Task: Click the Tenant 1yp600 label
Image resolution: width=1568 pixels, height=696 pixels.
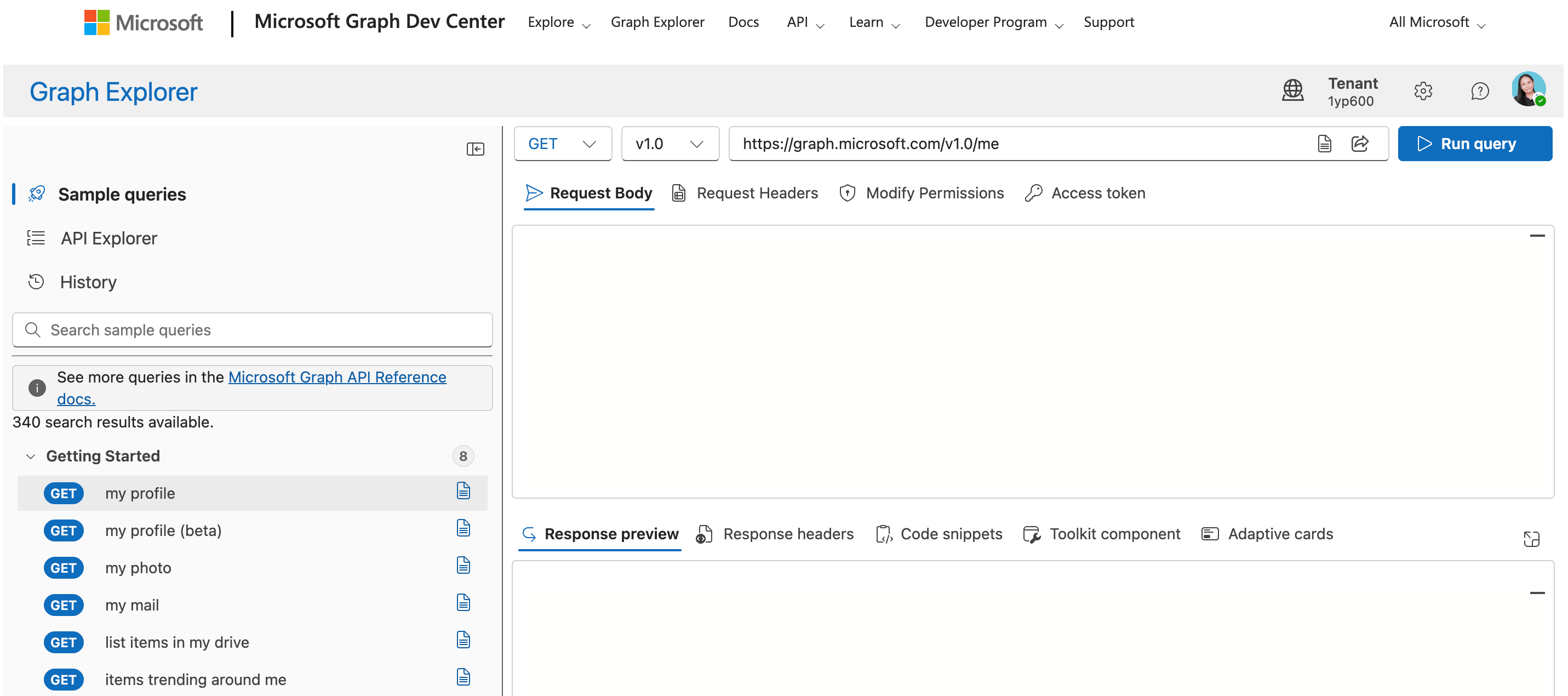Action: tap(1352, 92)
